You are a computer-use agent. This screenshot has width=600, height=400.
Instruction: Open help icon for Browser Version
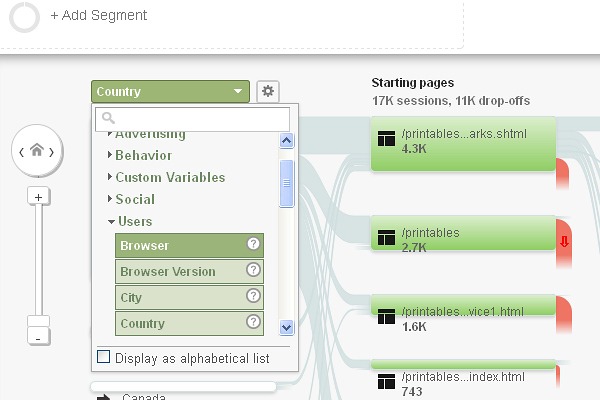[x=253, y=270]
